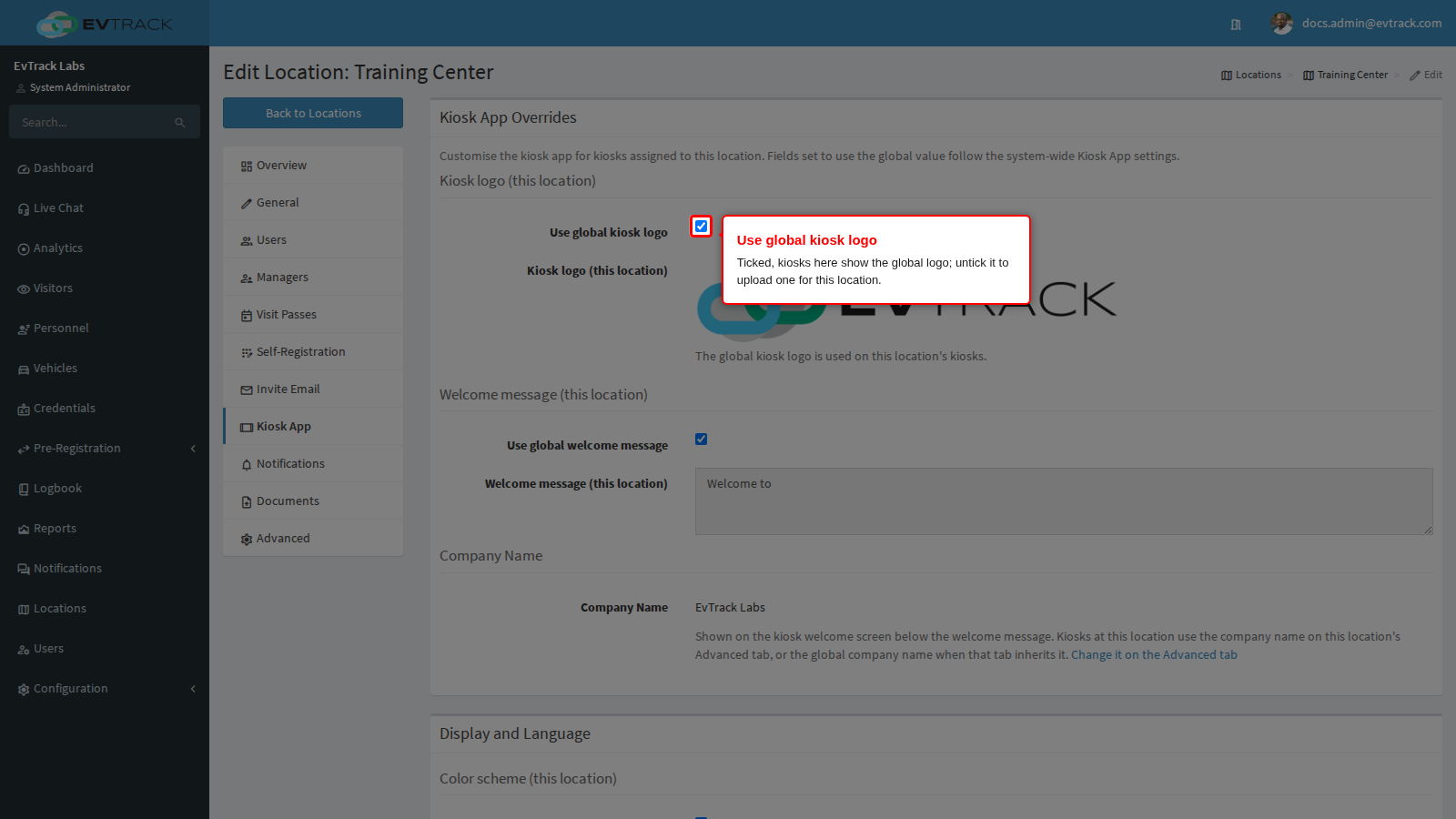Image resolution: width=1456 pixels, height=819 pixels.
Task: Open Analytics via its sidebar icon
Action: [x=24, y=249]
